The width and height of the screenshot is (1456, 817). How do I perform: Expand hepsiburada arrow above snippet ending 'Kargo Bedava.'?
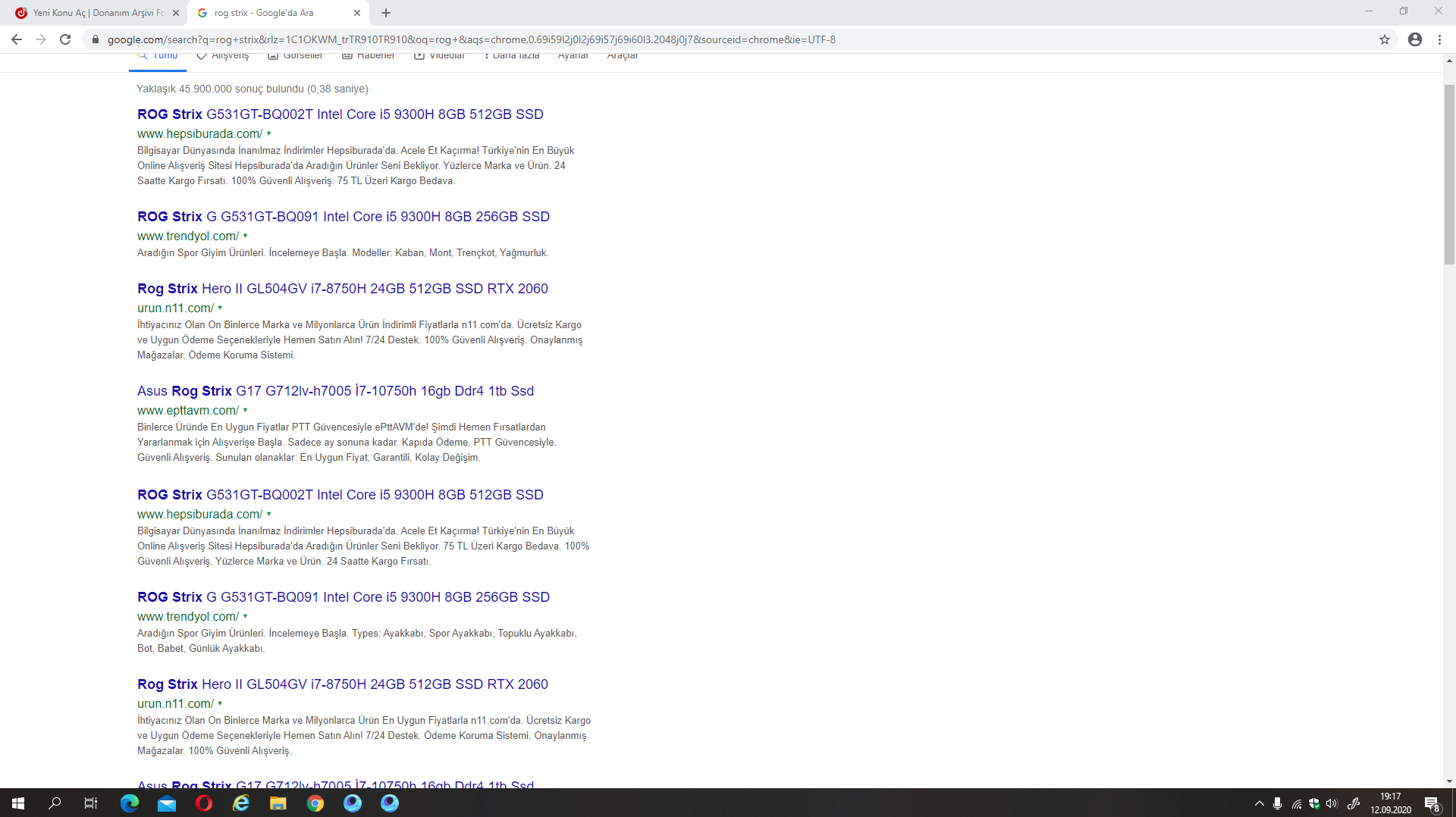click(x=268, y=133)
